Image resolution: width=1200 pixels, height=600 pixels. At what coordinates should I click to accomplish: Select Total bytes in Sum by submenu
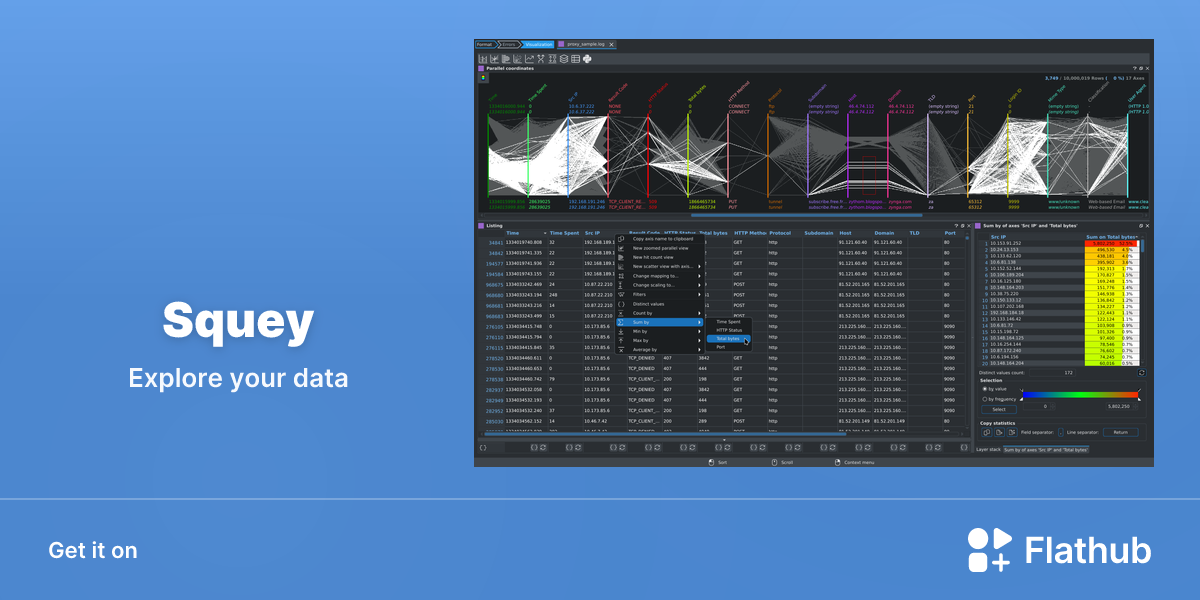(x=729, y=339)
